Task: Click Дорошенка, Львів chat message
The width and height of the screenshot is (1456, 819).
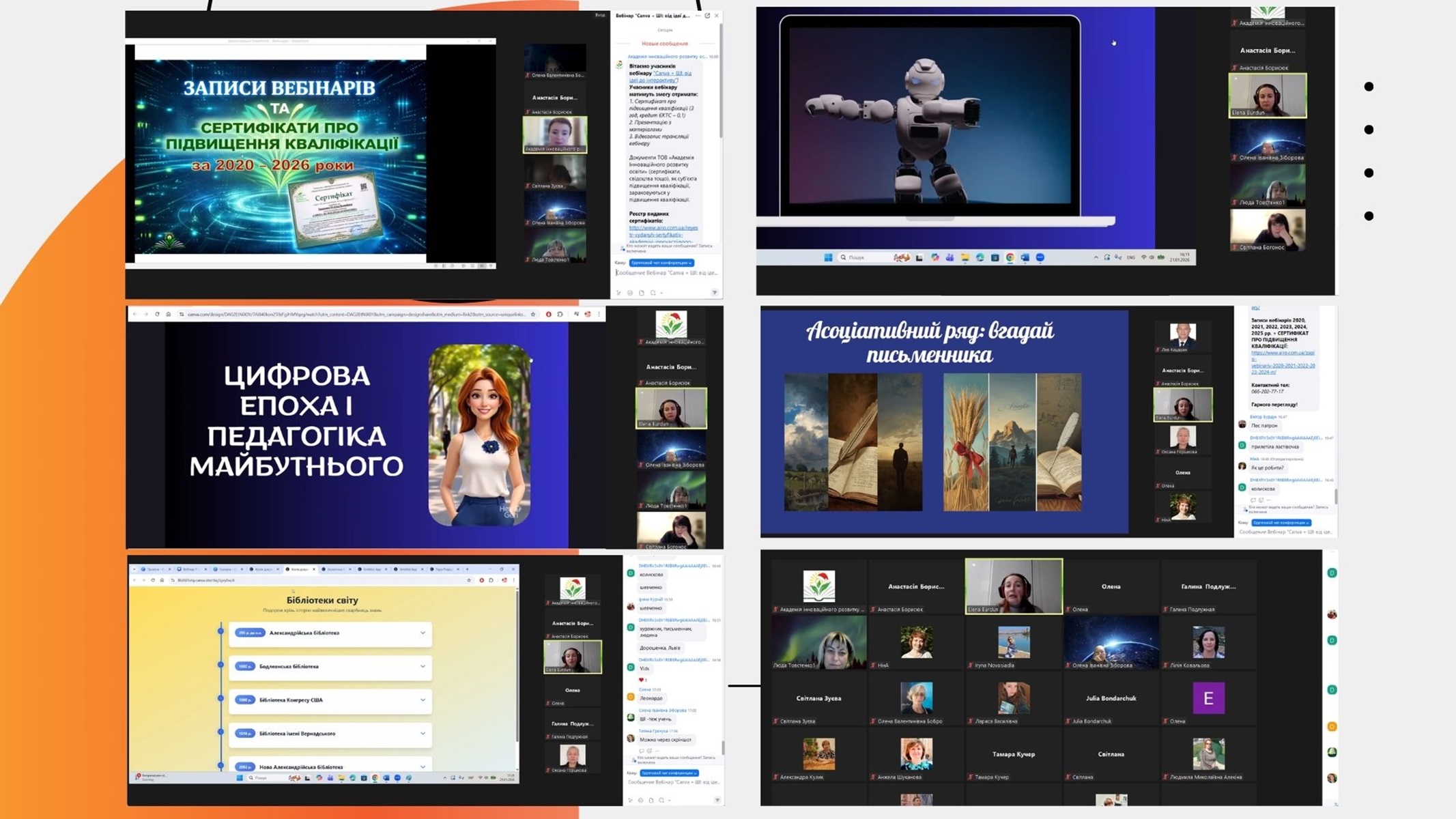Action: click(659, 648)
